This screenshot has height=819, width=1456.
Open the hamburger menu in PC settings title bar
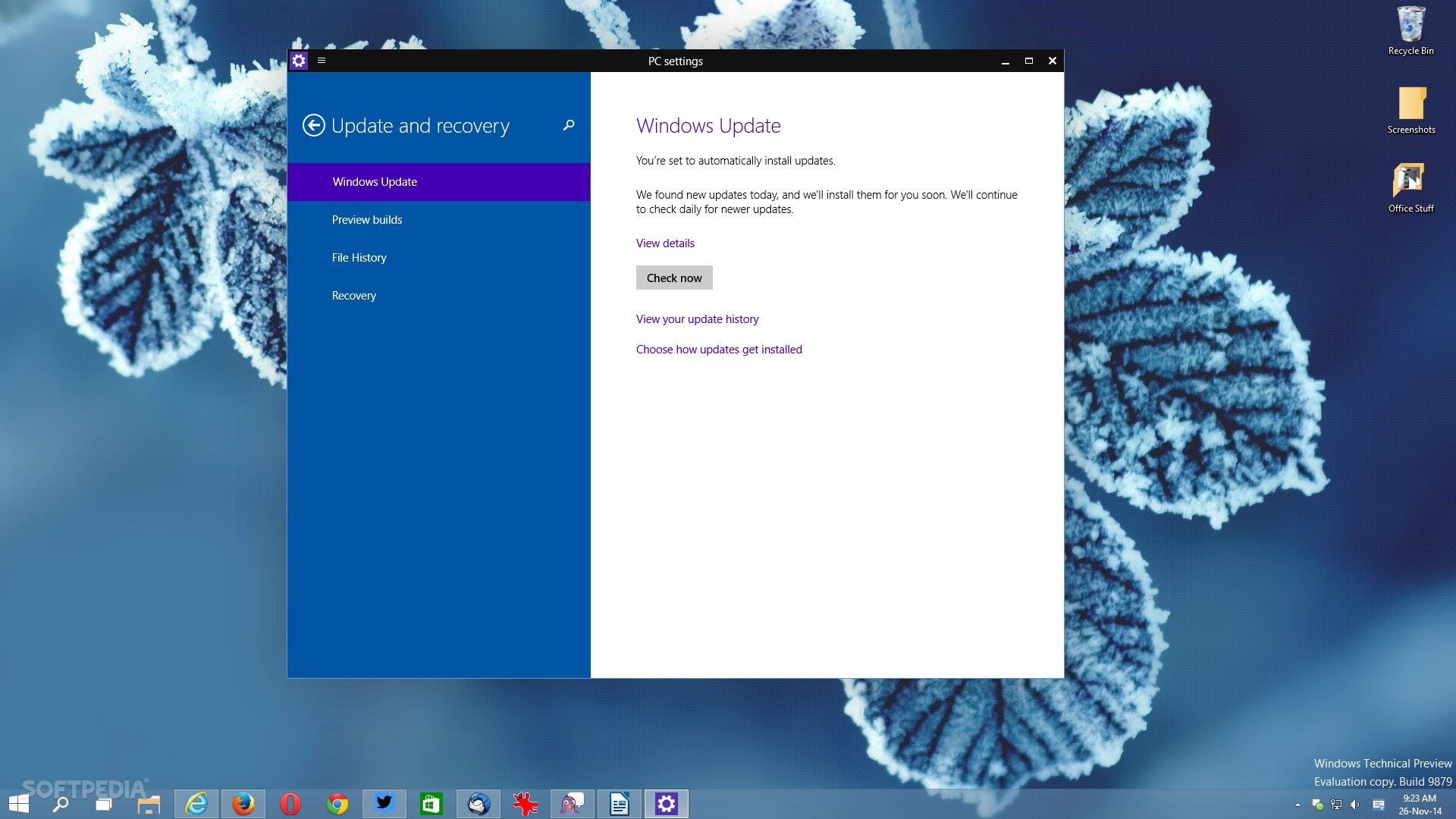coord(322,61)
